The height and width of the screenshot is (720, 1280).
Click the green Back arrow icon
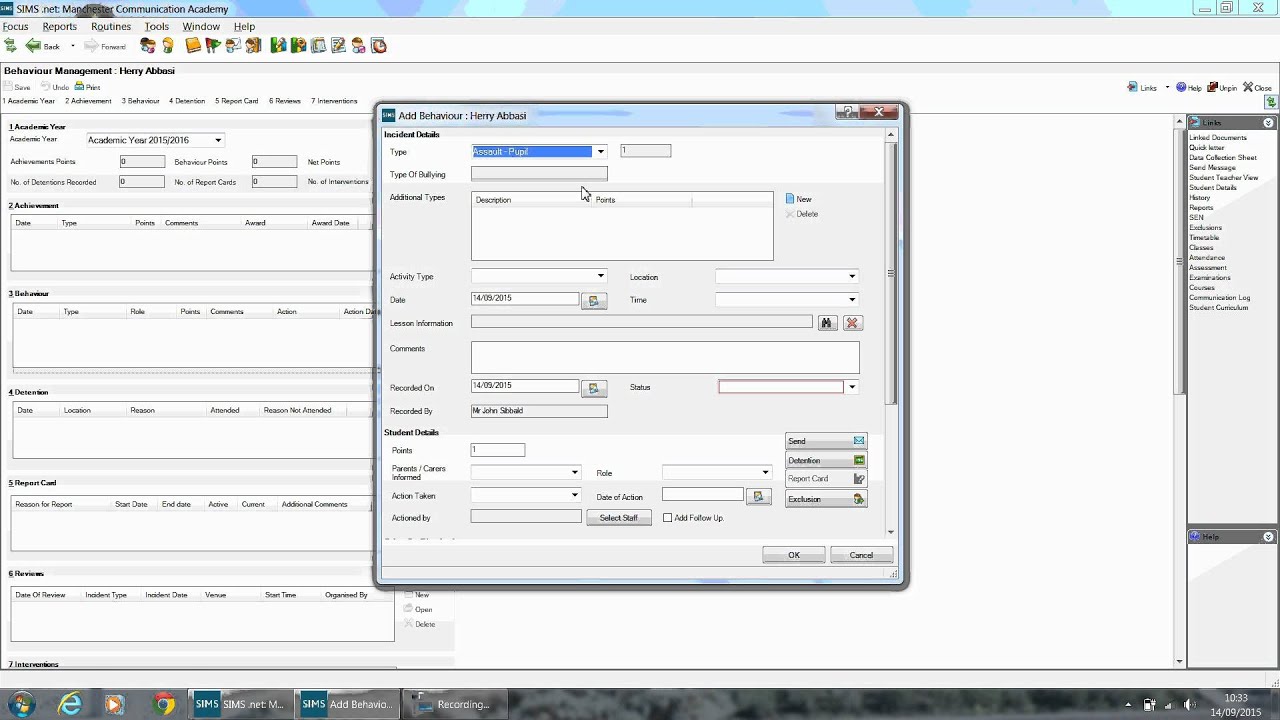pos(33,46)
